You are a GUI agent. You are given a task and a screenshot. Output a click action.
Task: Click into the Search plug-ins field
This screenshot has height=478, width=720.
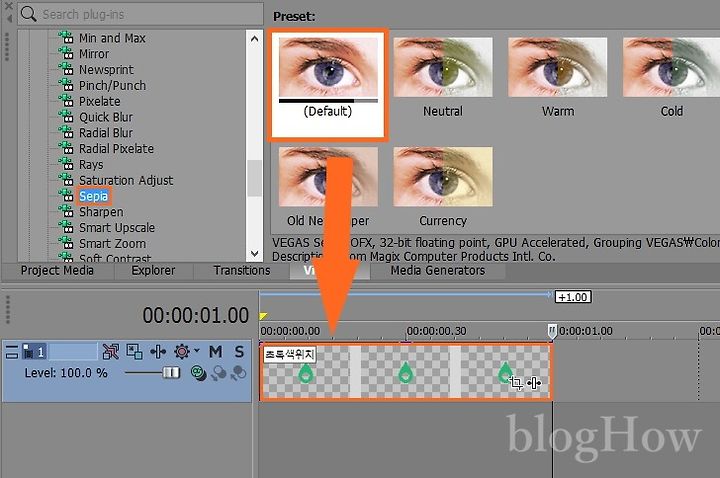click(x=140, y=14)
